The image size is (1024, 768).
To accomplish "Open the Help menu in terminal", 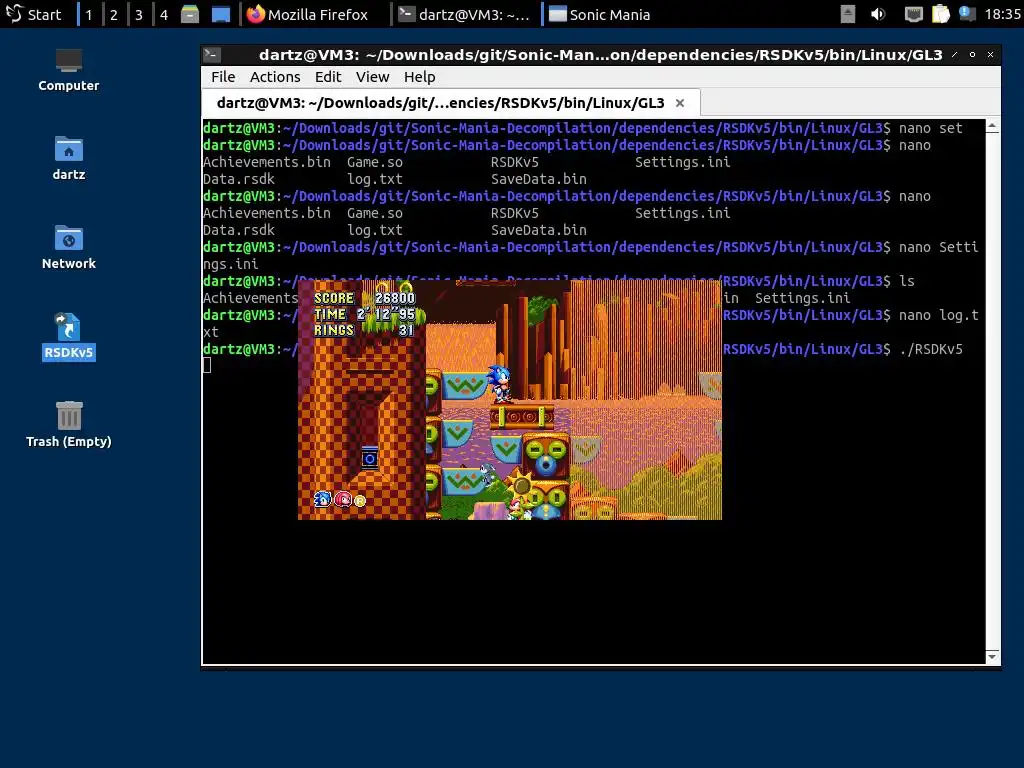I will (419, 77).
